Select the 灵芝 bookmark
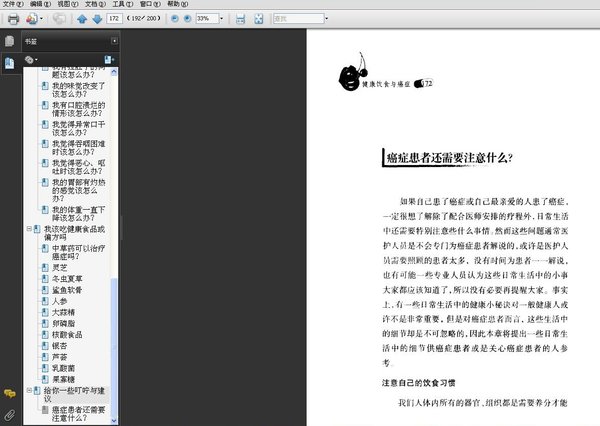Viewport: 600px width, 426px height. click(59, 268)
